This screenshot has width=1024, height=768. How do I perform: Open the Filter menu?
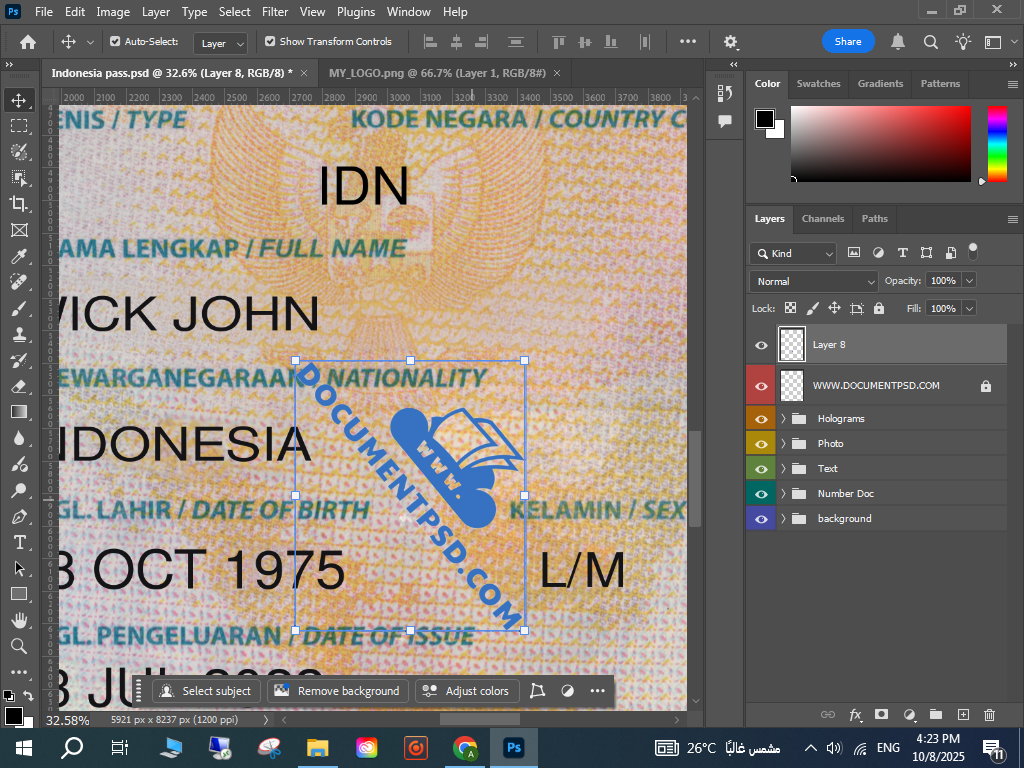pos(275,12)
